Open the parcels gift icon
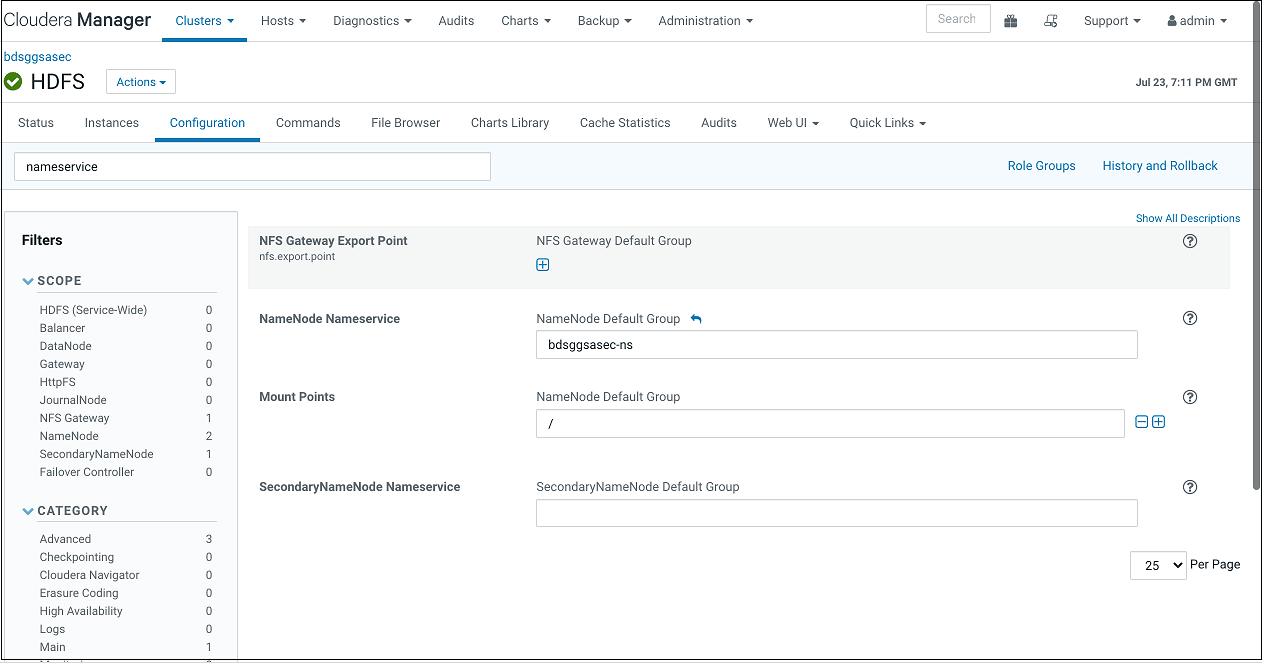The width and height of the screenshot is (1262, 663). 1010,21
